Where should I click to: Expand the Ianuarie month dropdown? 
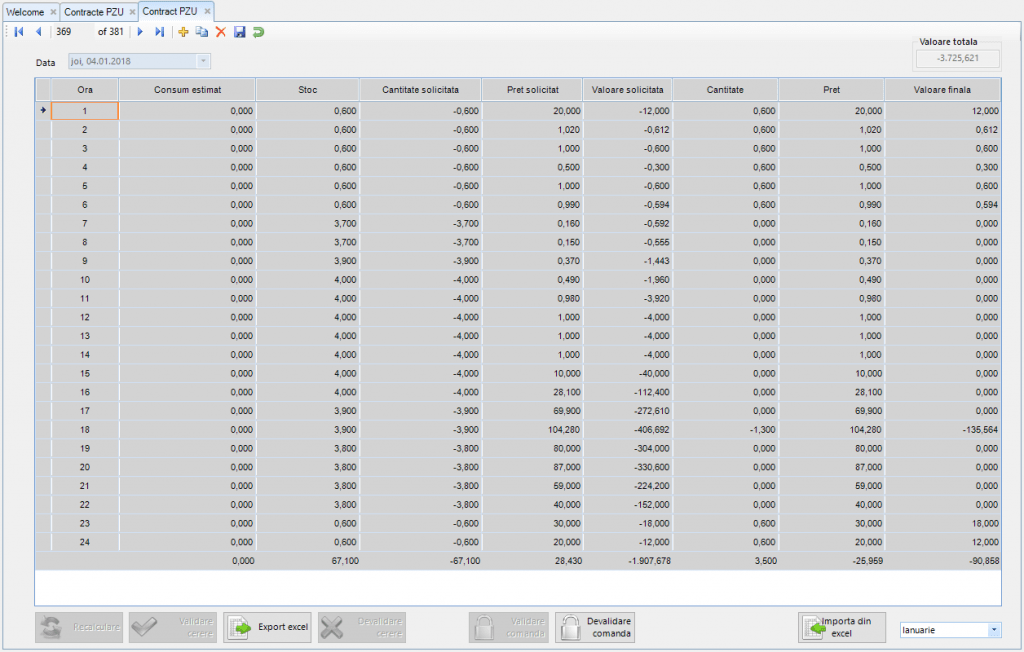pyautogui.click(x=994, y=630)
